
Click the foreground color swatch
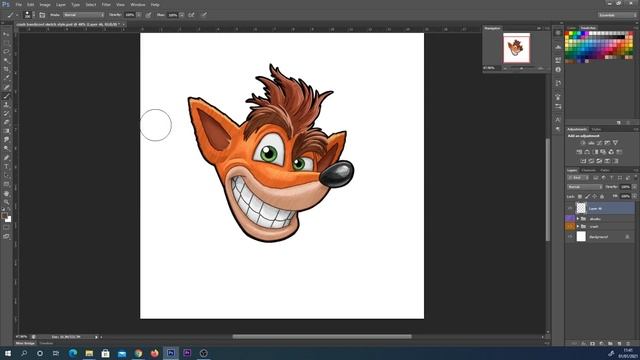[x=4, y=216]
